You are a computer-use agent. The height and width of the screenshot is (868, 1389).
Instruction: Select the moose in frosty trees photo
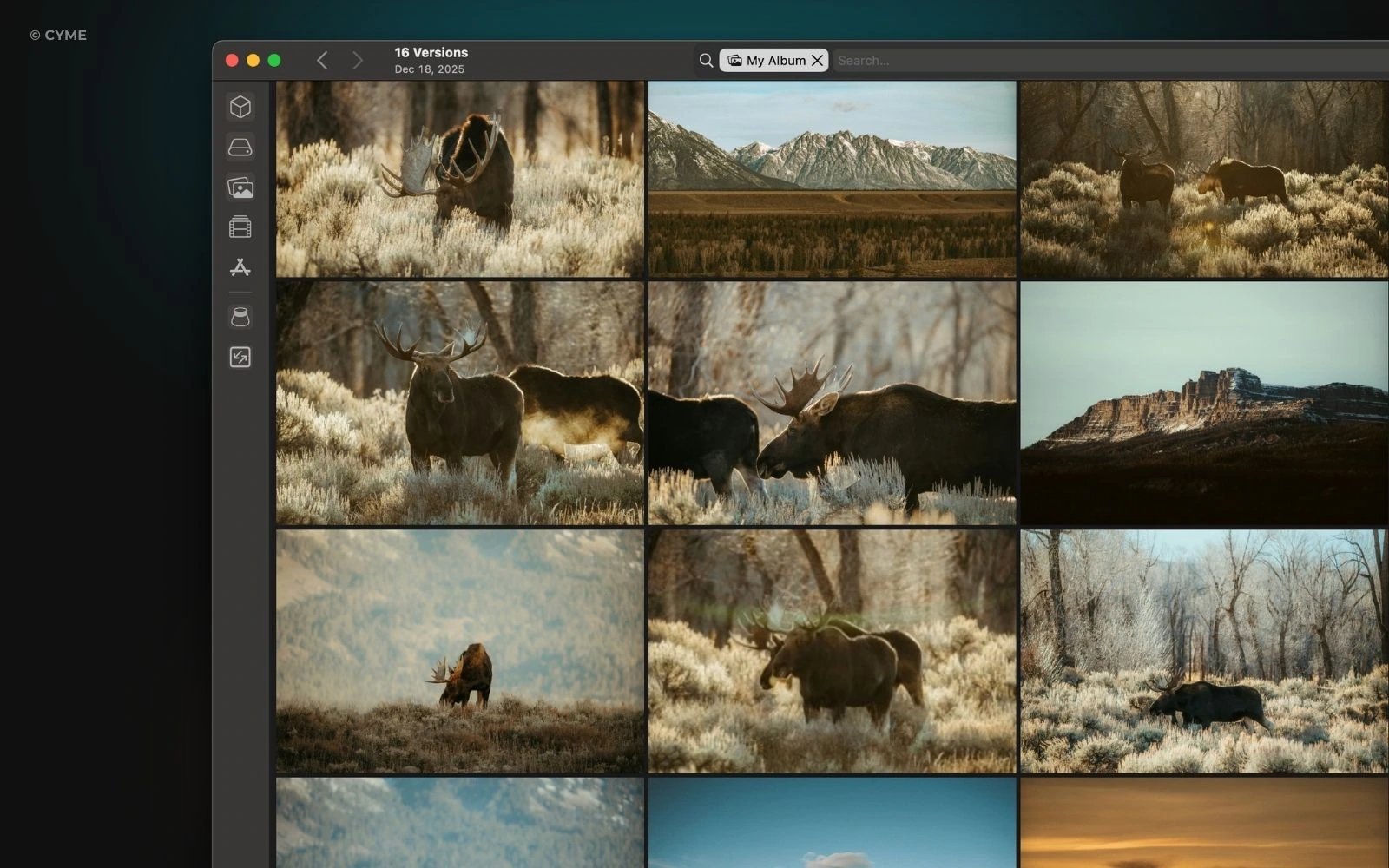pyautogui.click(x=1203, y=651)
